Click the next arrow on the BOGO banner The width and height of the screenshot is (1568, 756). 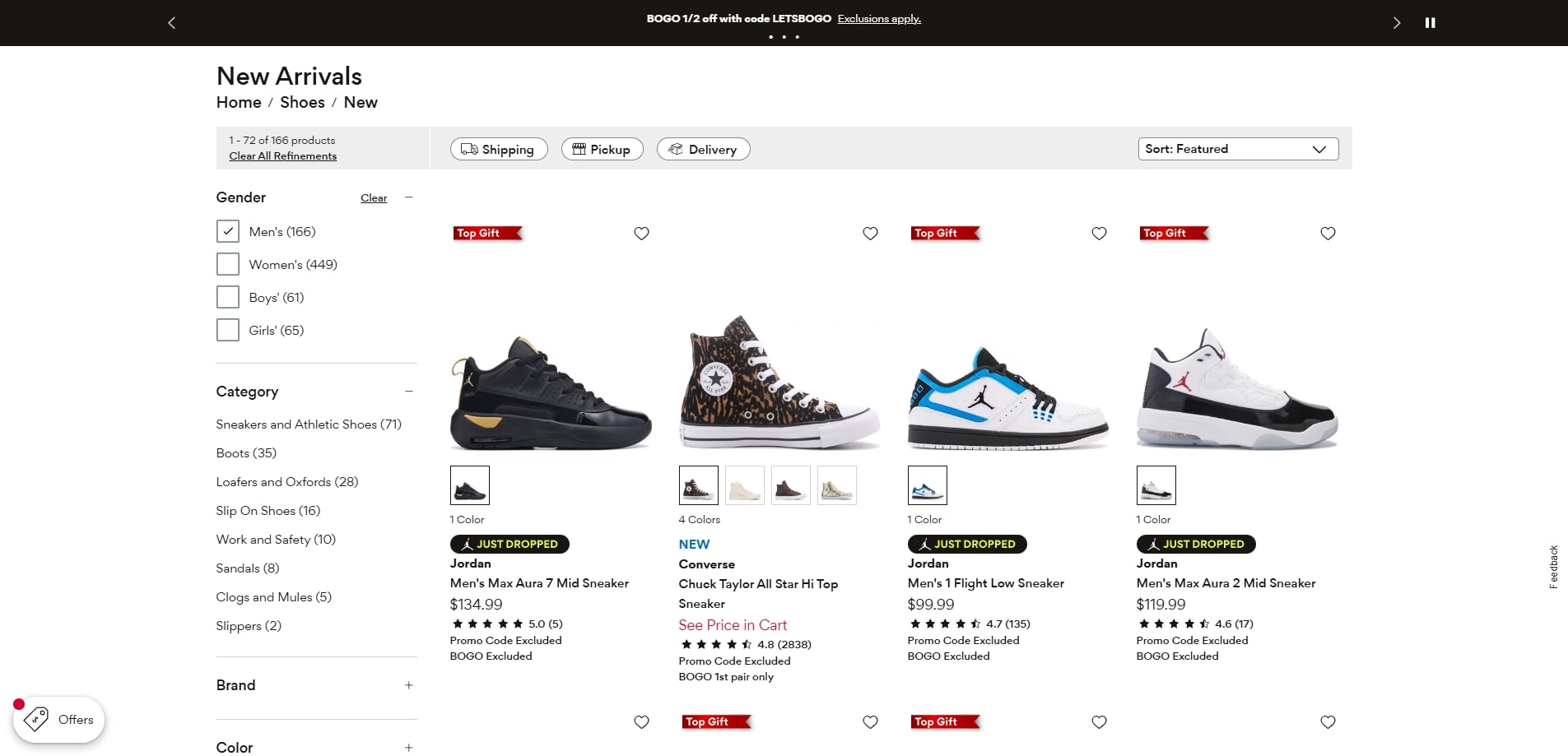tap(1396, 22)
